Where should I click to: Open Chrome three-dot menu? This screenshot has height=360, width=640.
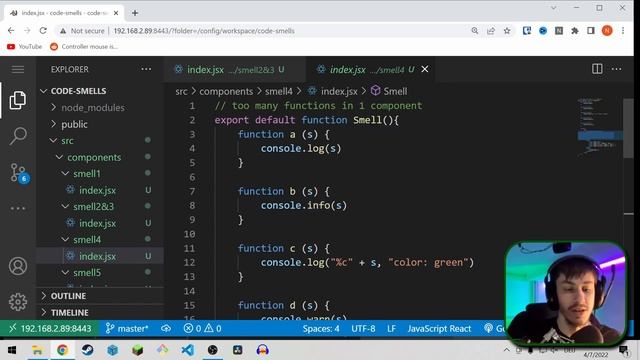[x=623, y=31]
